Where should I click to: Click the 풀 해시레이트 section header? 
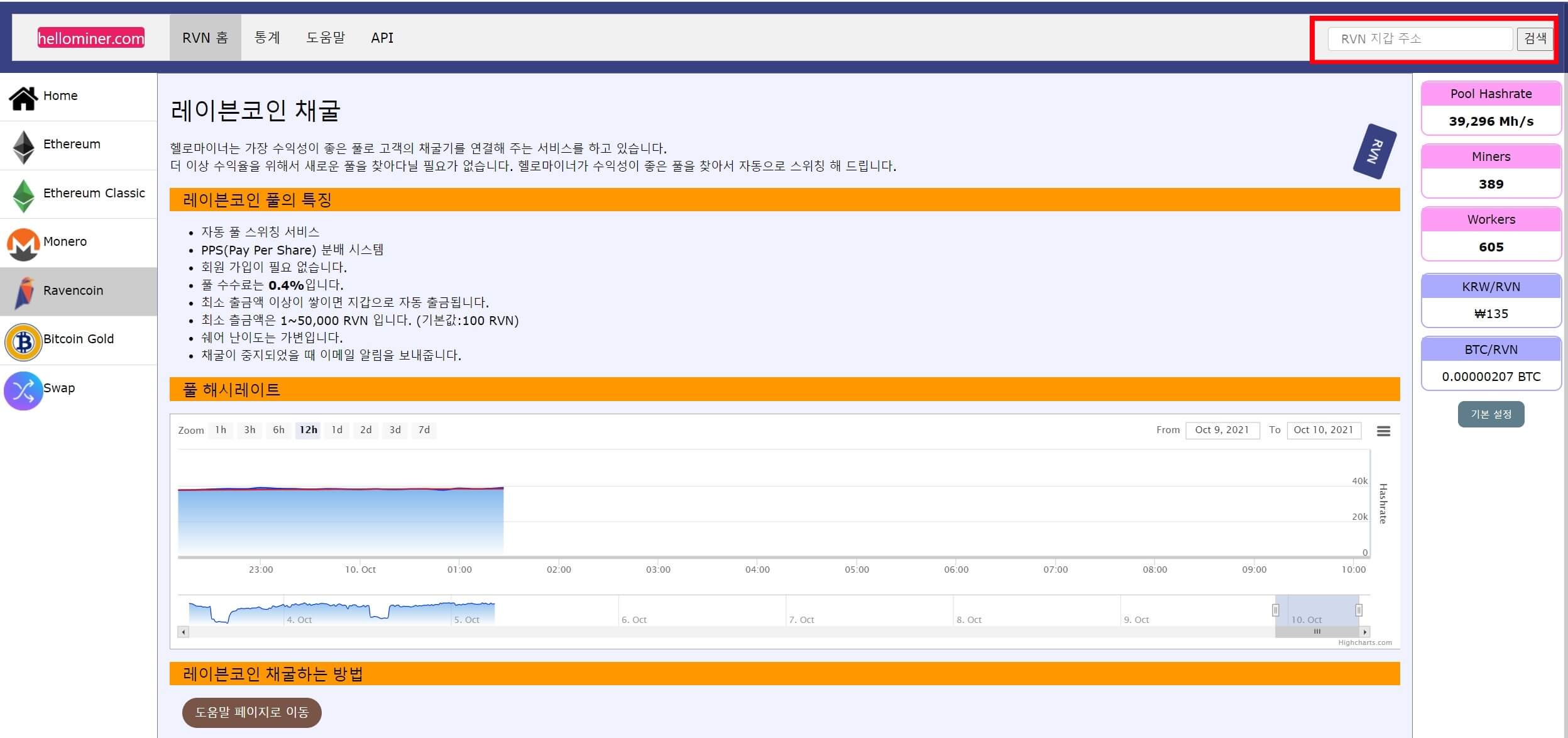(784, 389)
